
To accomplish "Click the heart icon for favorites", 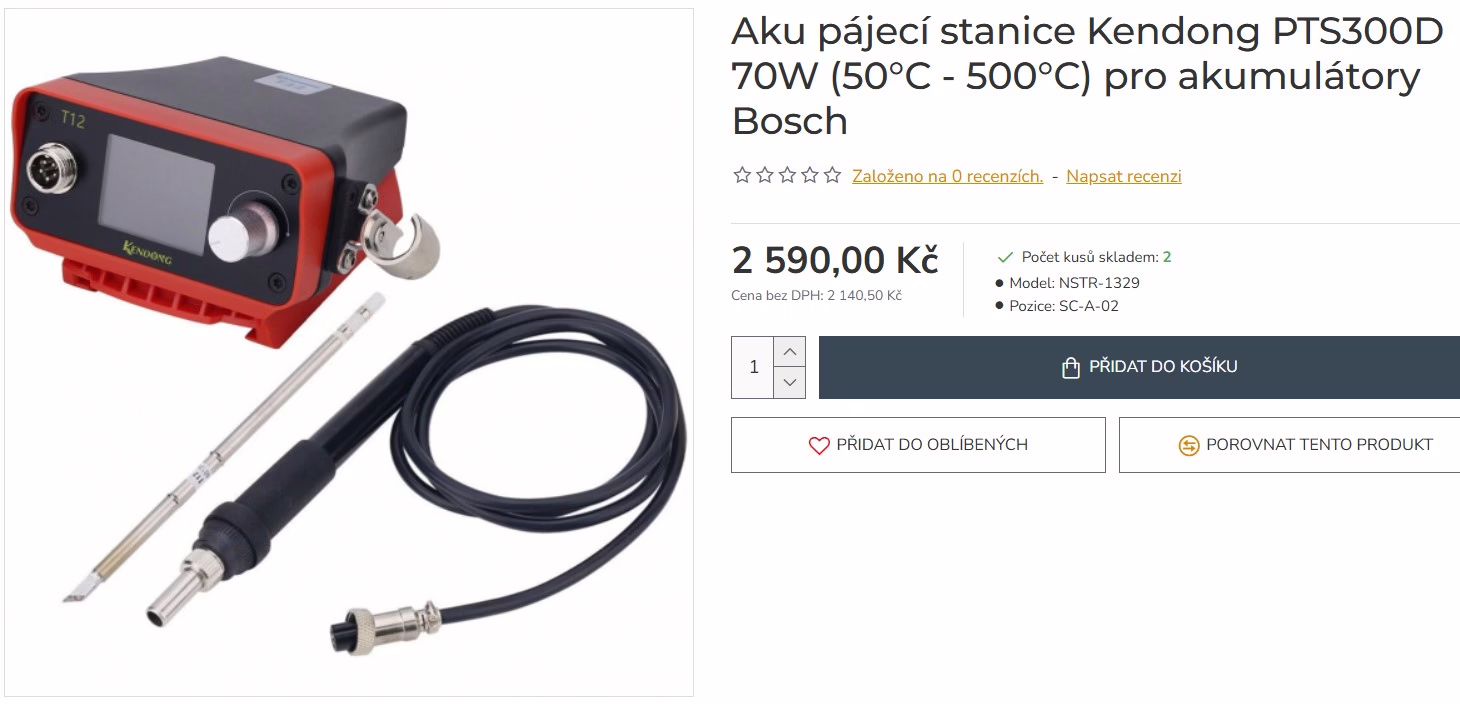I will pos(819,445).
